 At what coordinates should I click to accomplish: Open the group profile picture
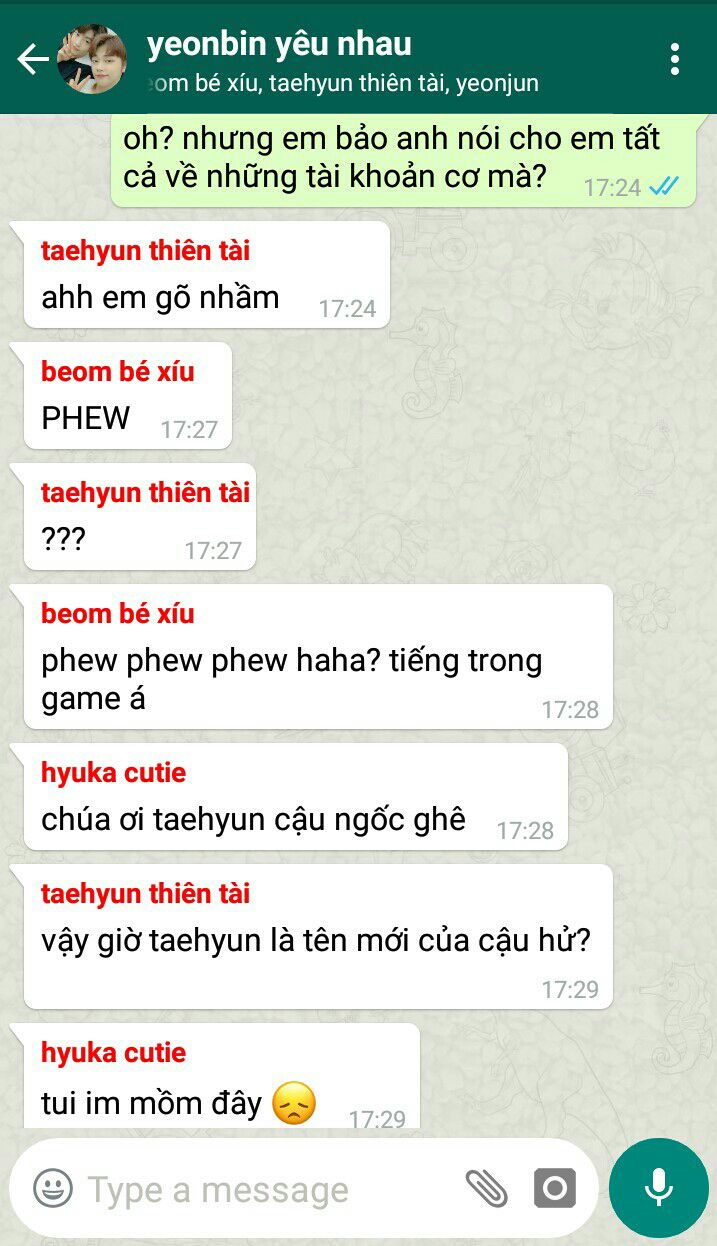[x=91, y=60]
